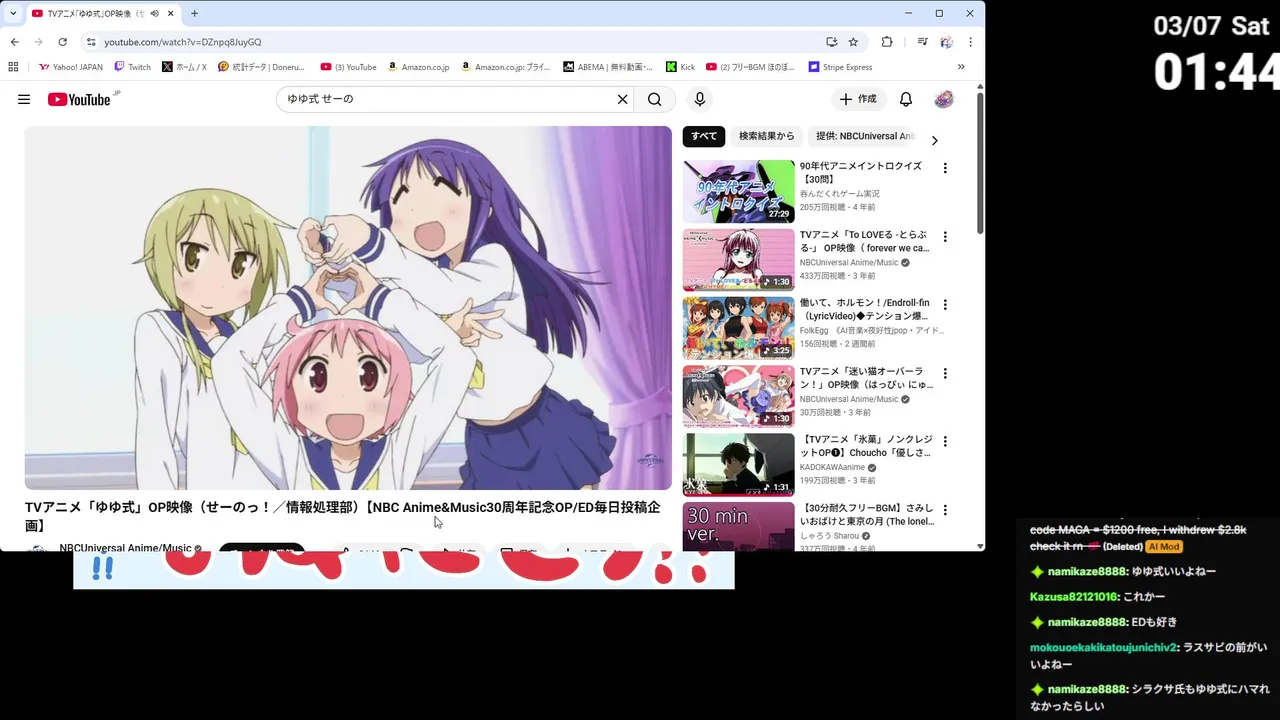1280x720 pixels.
Task: Open the ABEMA bookmark
Action: pyautogui.click(x=608, y=67)
